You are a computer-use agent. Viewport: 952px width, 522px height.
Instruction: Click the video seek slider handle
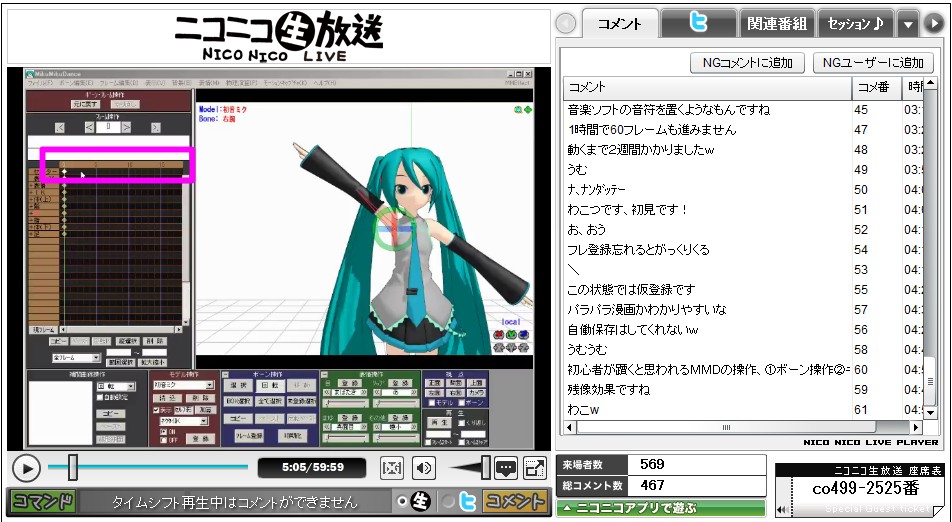73,467
